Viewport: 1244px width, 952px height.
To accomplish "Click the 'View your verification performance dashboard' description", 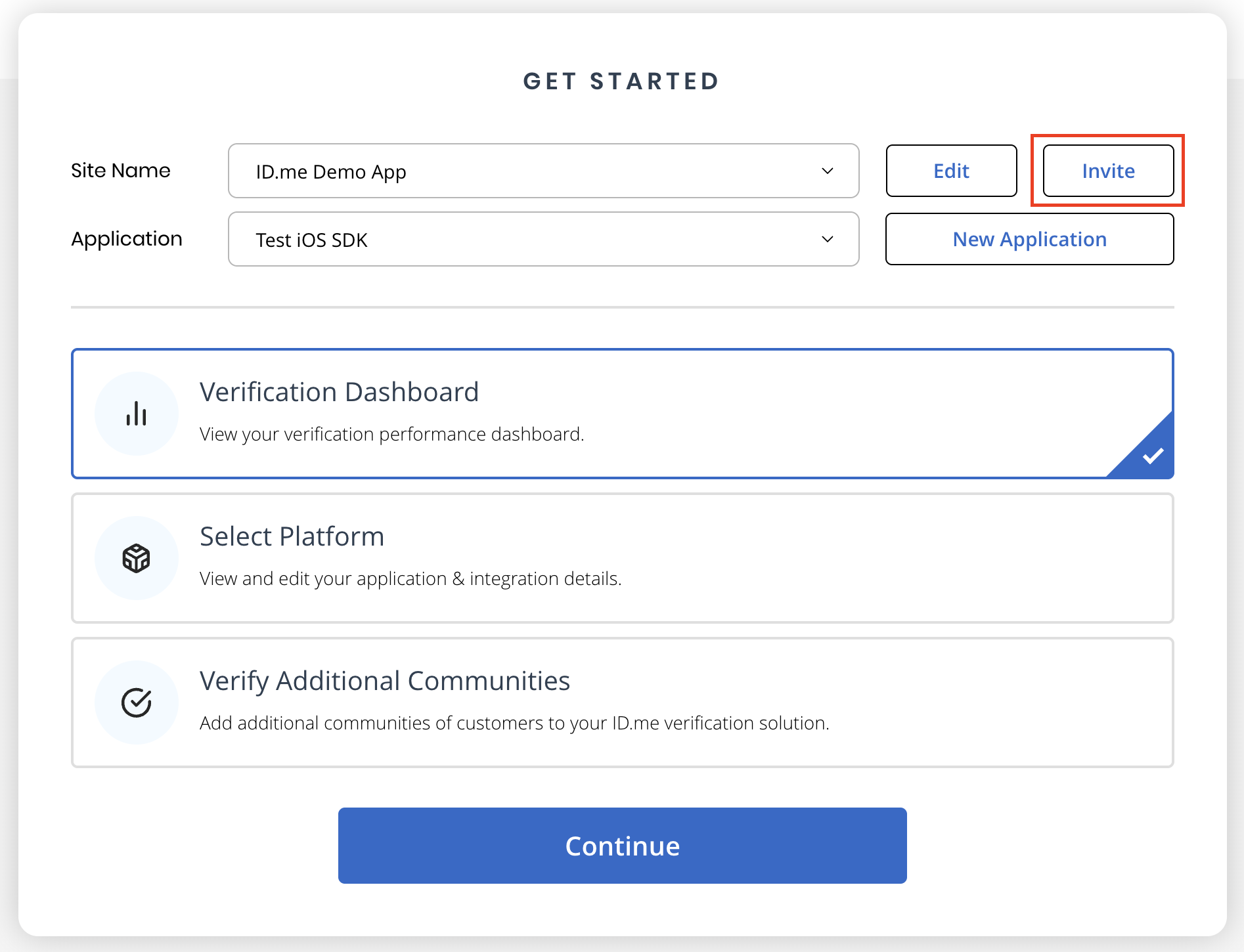I will pos(391,435).
